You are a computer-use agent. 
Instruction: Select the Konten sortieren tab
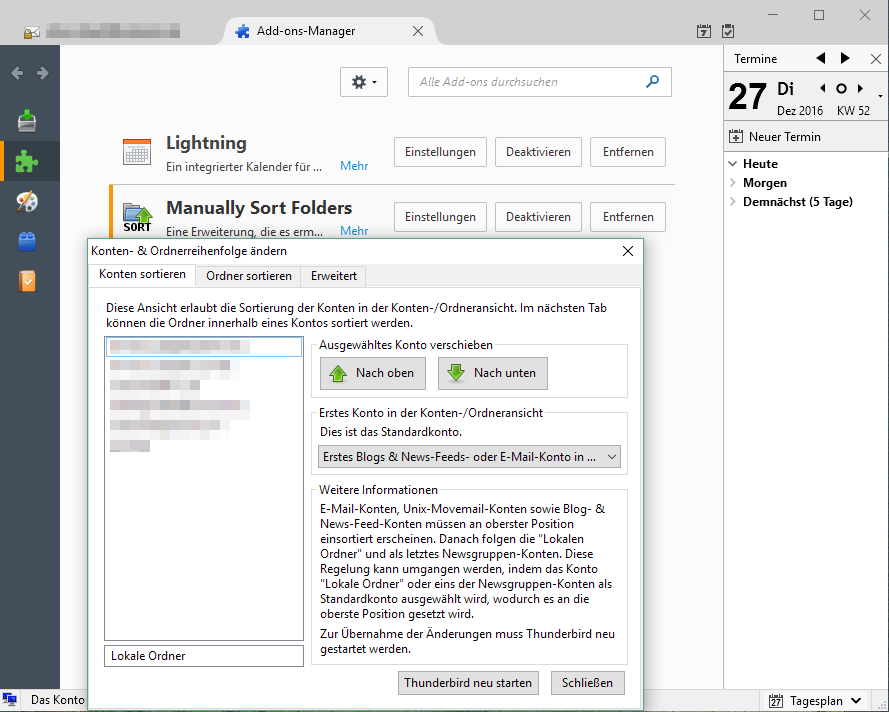(x=142, y=275)
